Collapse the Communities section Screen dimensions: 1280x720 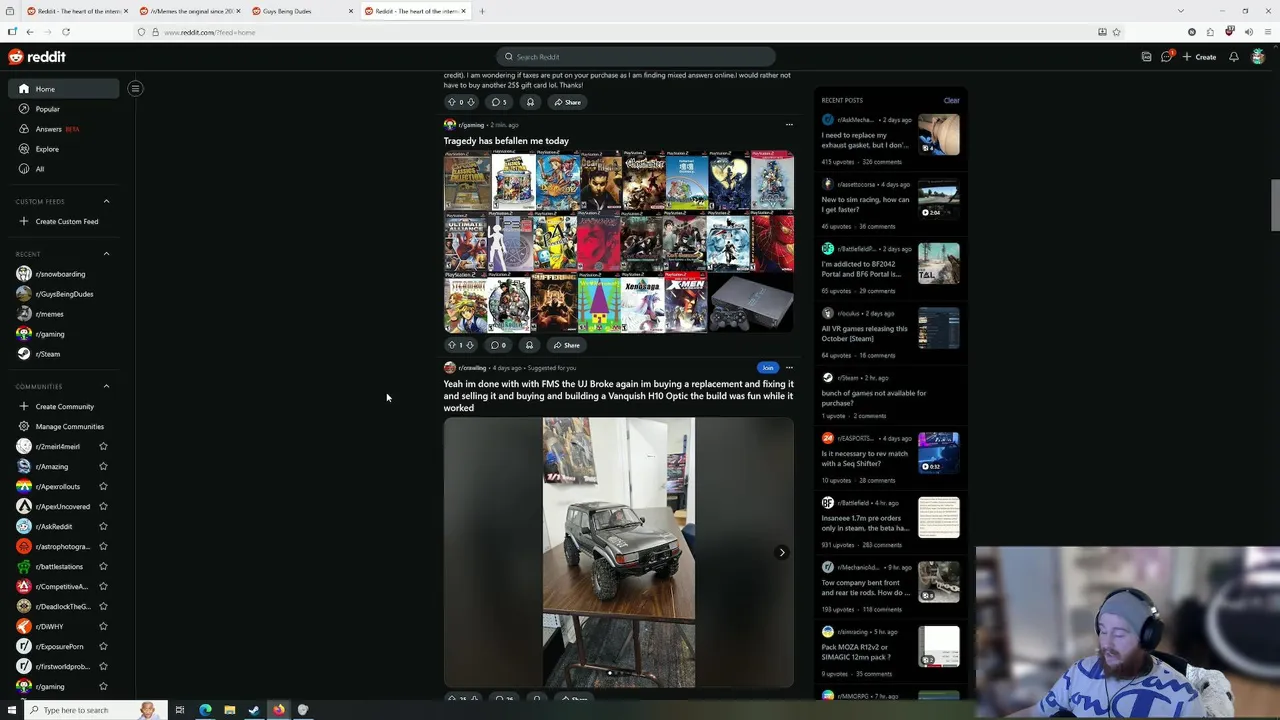coord(106,386)
